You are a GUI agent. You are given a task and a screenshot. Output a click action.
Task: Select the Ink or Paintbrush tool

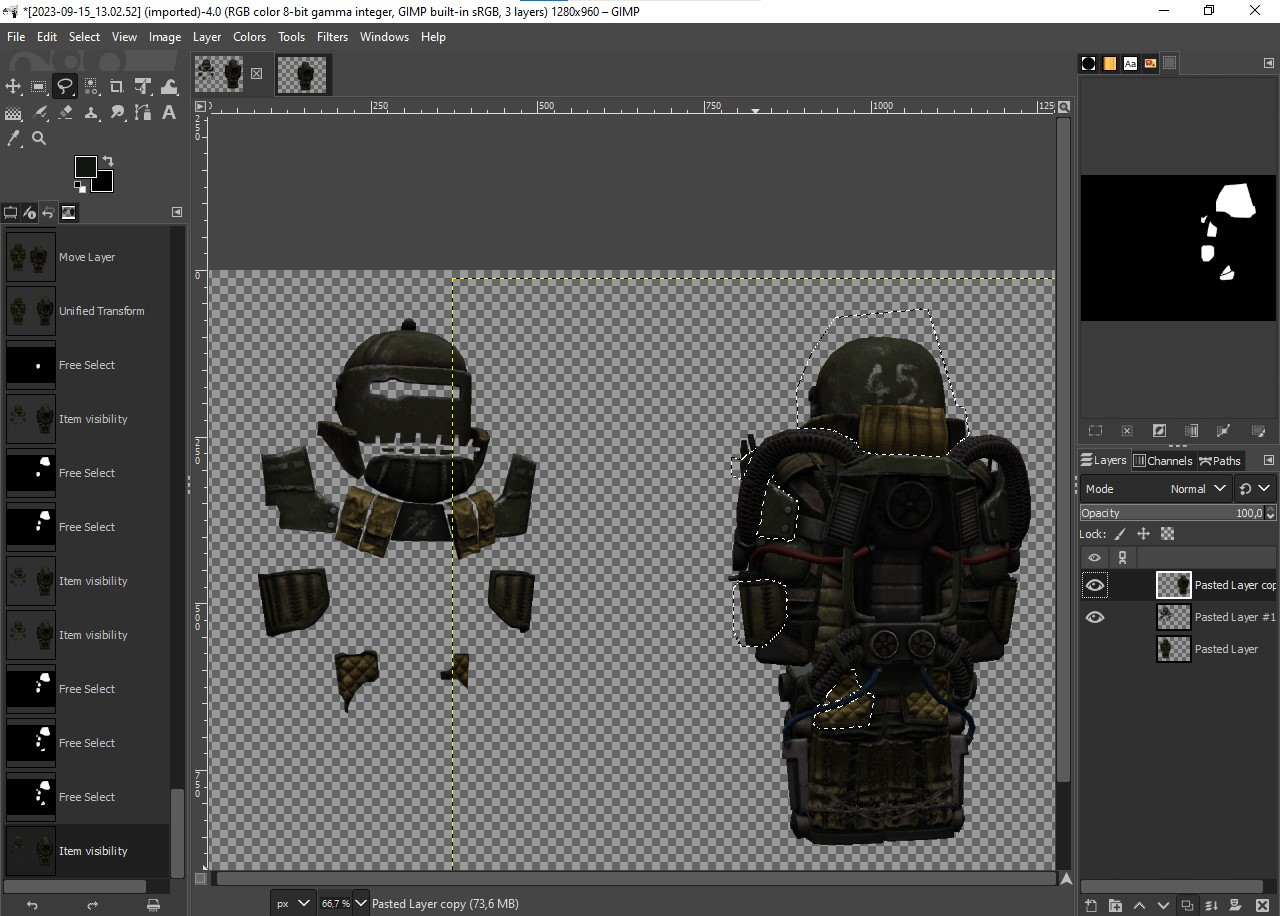[39, 113]
